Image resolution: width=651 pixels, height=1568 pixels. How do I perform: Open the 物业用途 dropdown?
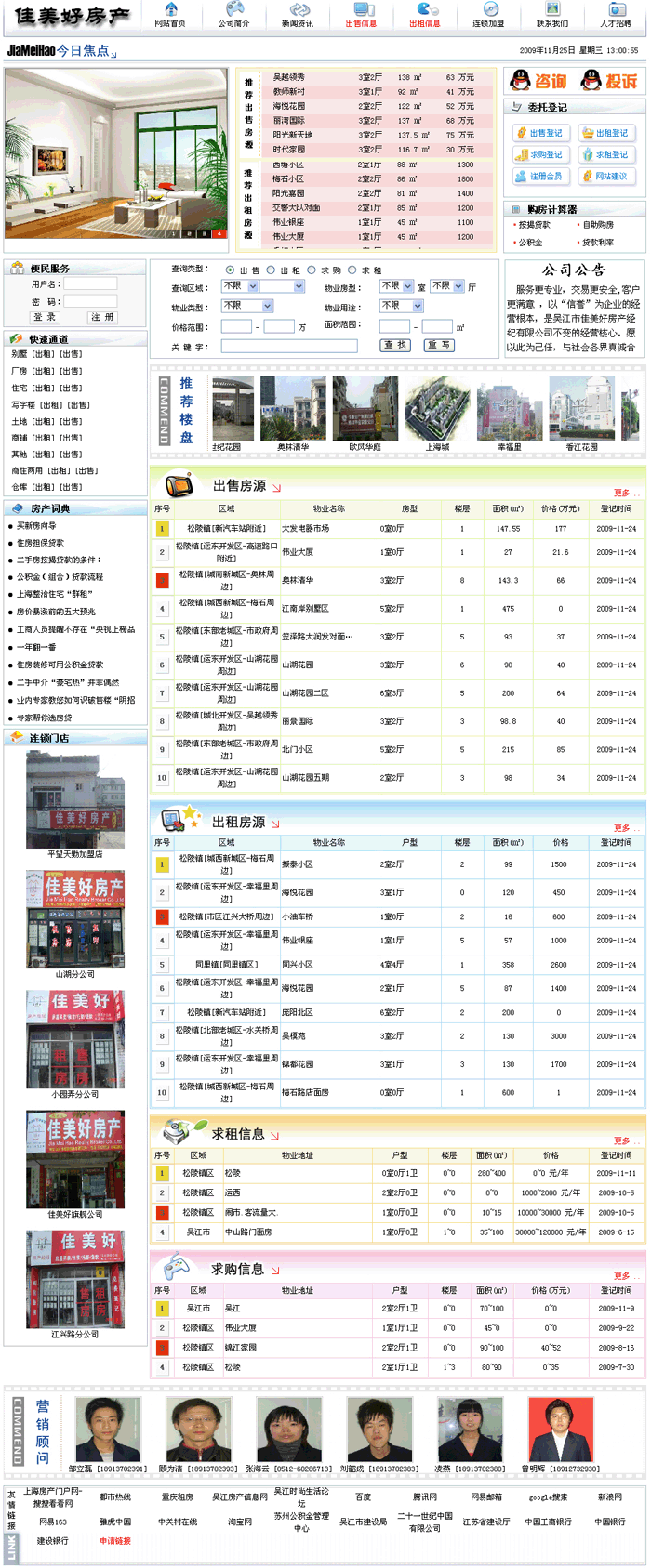pos(402,306)
